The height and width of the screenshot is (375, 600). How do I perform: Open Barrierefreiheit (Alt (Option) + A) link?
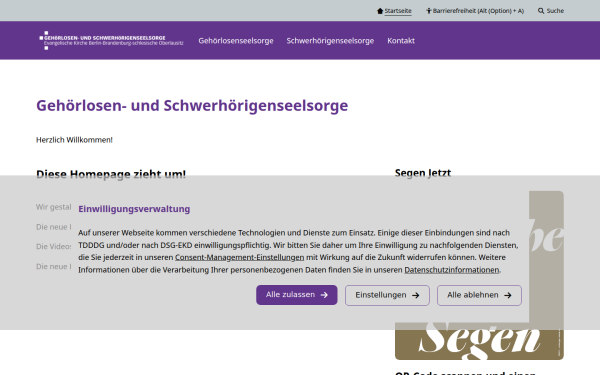(x=478, y=11)
